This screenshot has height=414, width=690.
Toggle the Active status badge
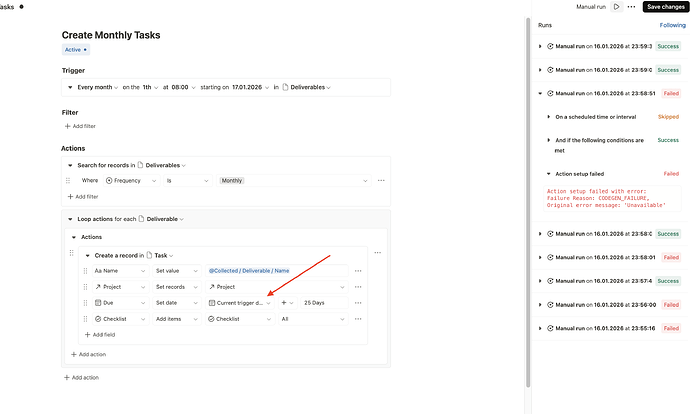point(75,49)
